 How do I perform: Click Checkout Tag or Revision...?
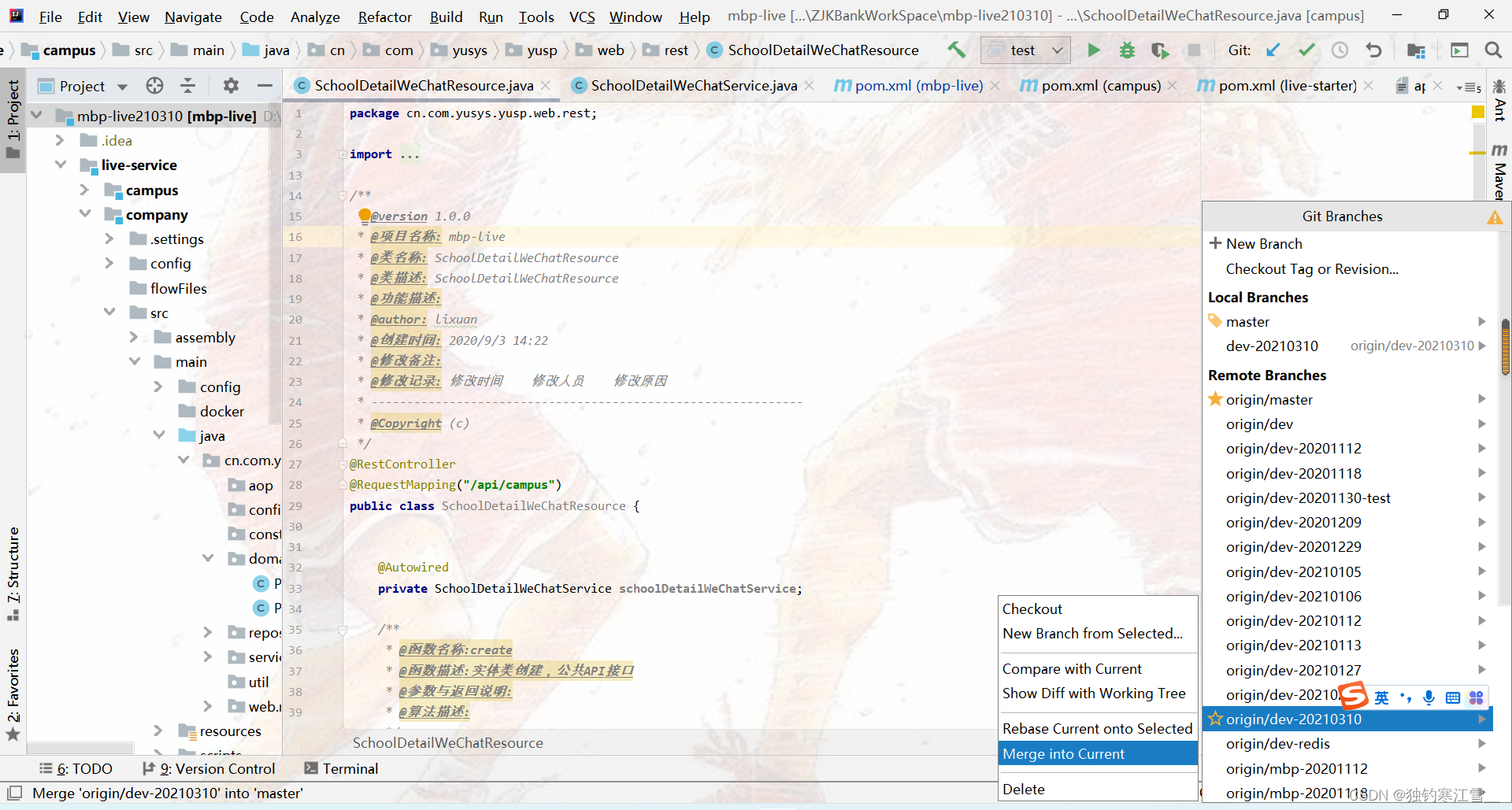pyautogui.click(x=1312, y=268)
